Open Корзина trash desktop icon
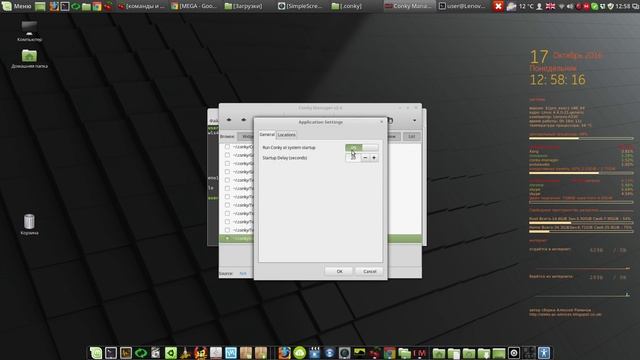This screenshot has width=640, height=360. click(29, 224)
